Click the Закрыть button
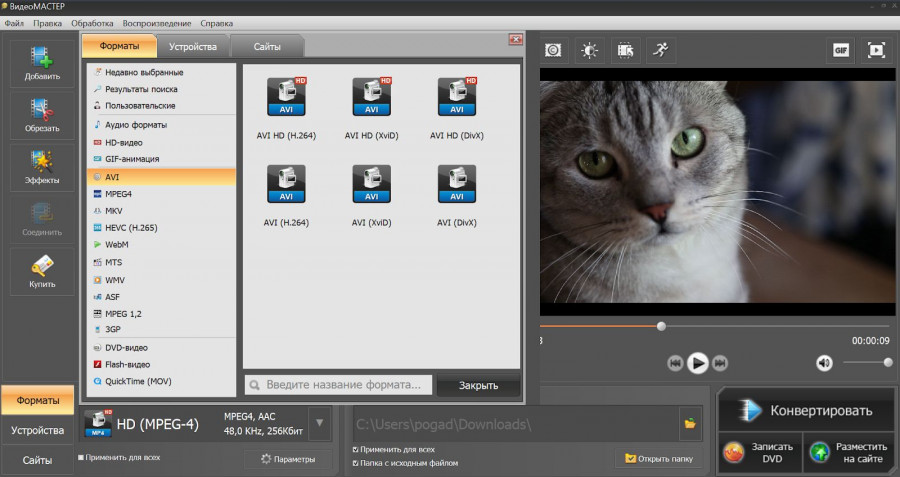This screenshot has width=900, height=477. coord(478,385)
